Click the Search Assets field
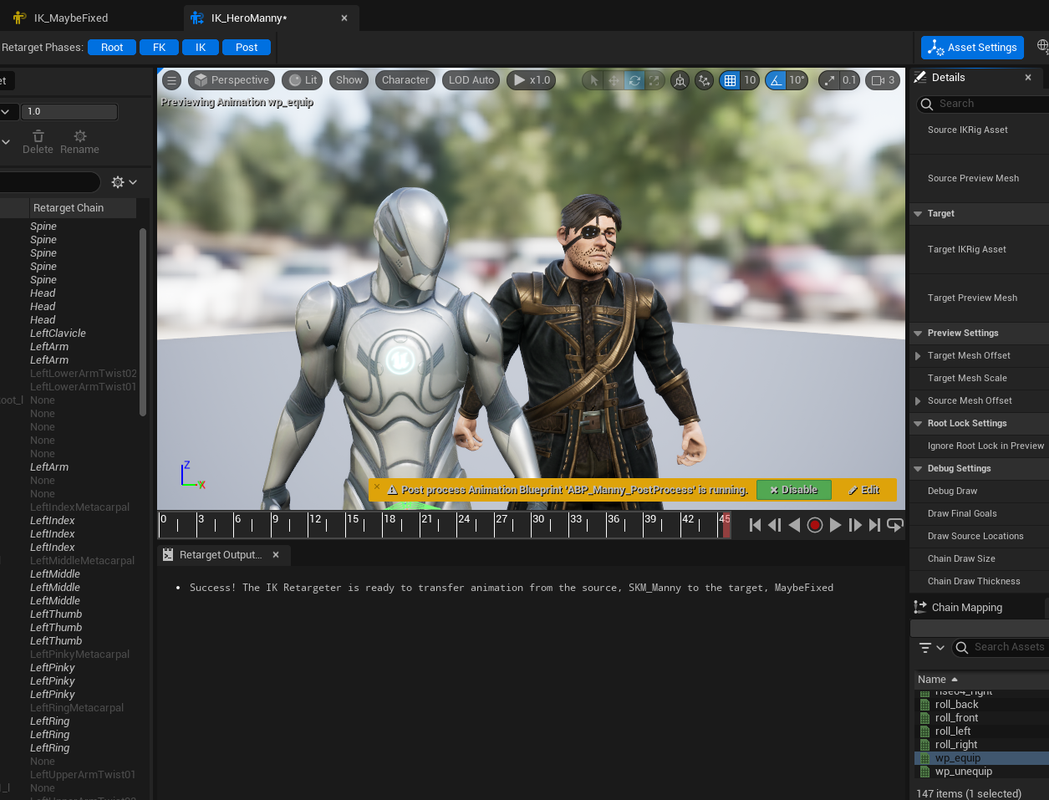Image resolution: width=1049 pixels, height=800 pixels. click(x=1001, y=647)
